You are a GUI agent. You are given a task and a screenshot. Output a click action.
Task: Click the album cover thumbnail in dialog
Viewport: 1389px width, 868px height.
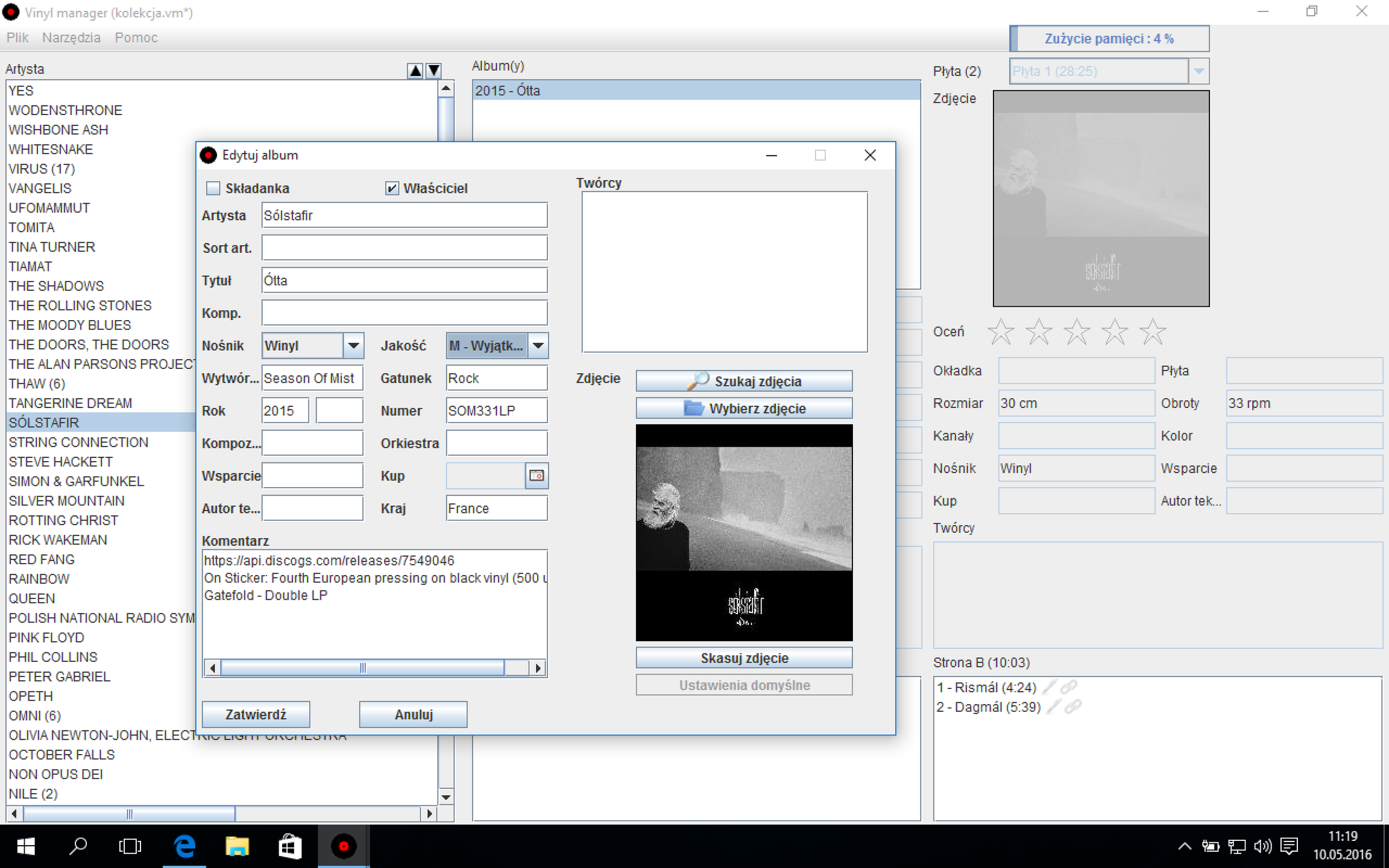744,532
